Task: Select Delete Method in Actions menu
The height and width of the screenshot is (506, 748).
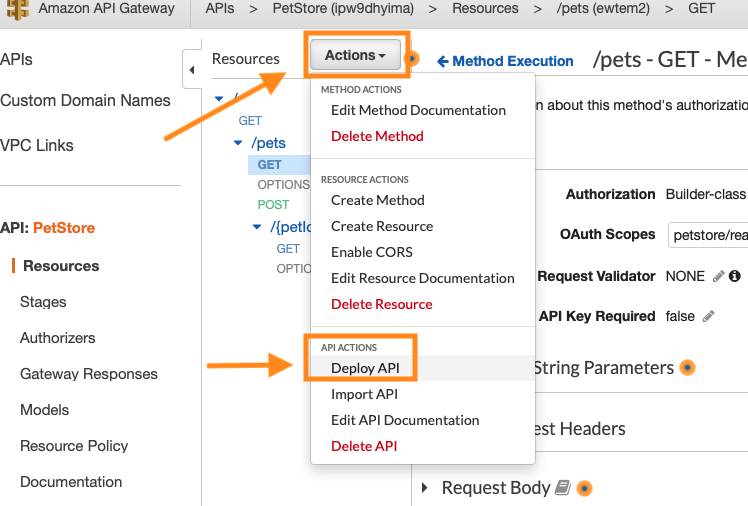Action: point(377,136)
